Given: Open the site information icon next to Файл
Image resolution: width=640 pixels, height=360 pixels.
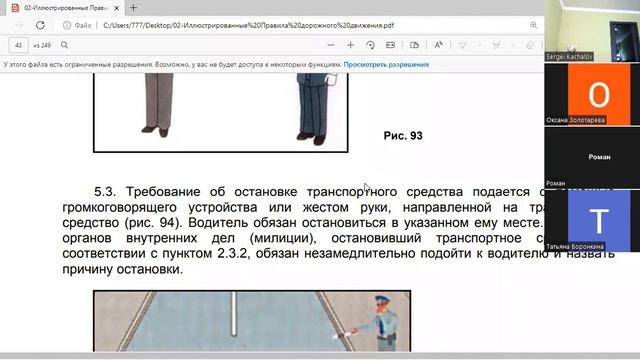Looking at the screenshot, I should [67, 25].
